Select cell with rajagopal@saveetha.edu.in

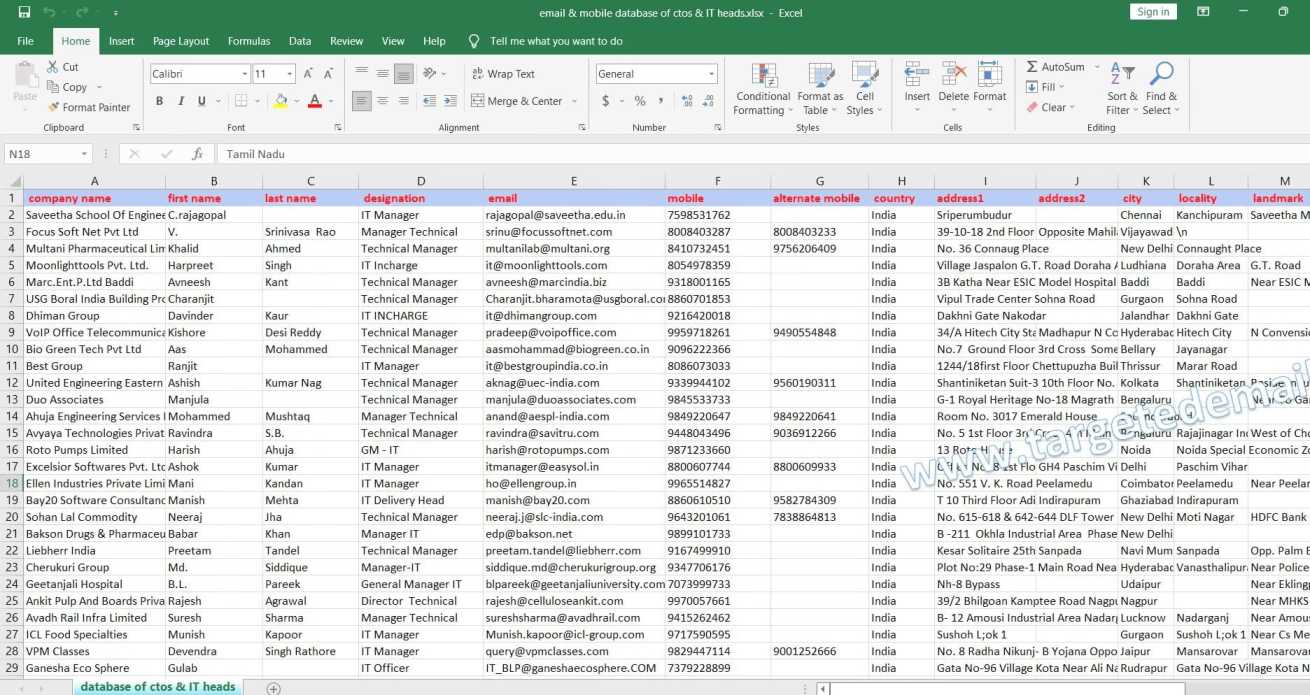coord(574,215)
